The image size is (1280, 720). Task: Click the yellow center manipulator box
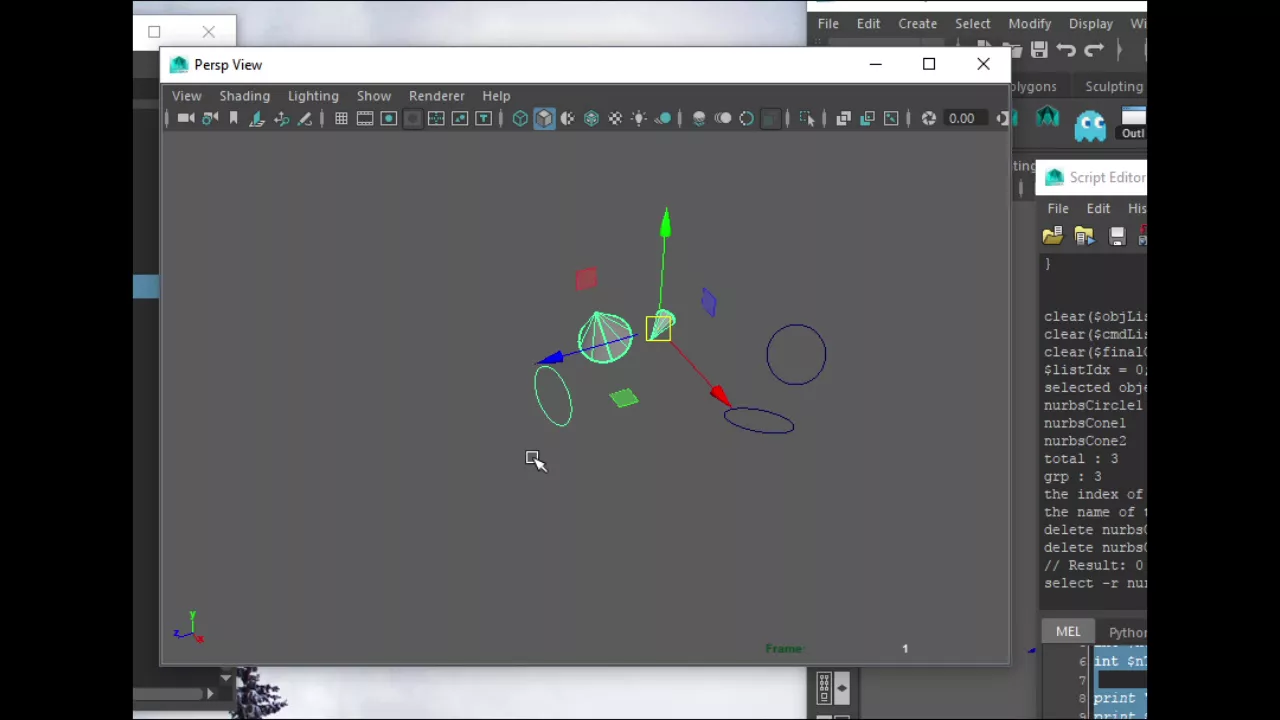click(x=658, y=329)
